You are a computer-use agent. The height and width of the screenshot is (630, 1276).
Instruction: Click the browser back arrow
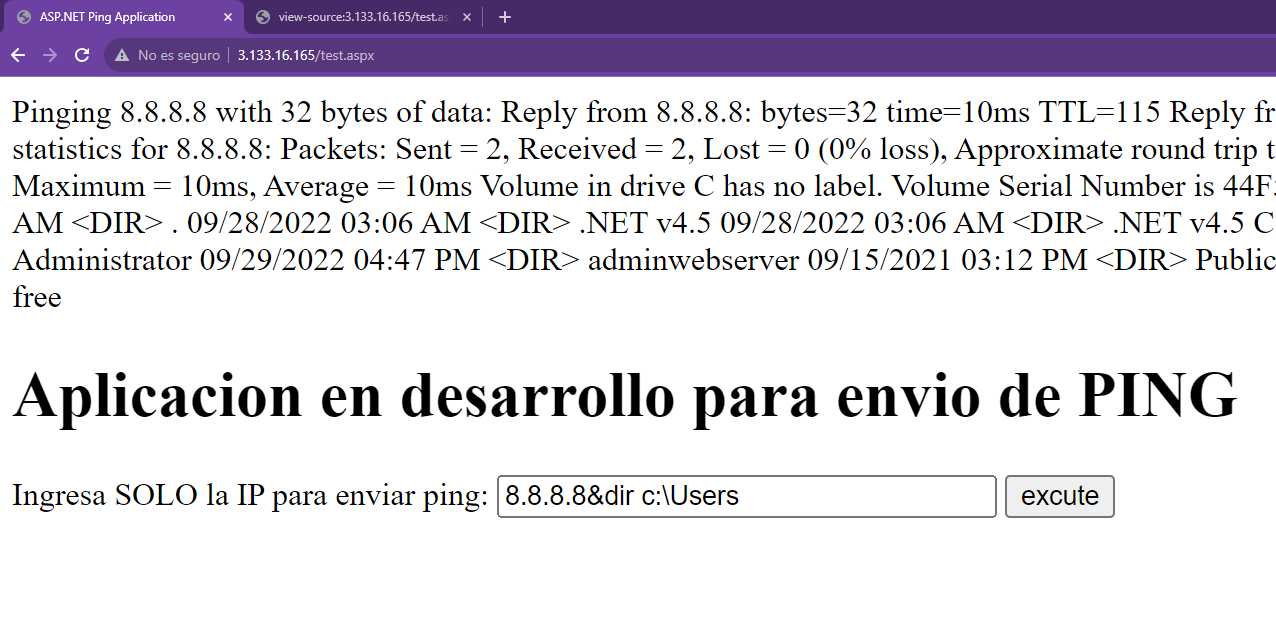[x=17, y=55]
